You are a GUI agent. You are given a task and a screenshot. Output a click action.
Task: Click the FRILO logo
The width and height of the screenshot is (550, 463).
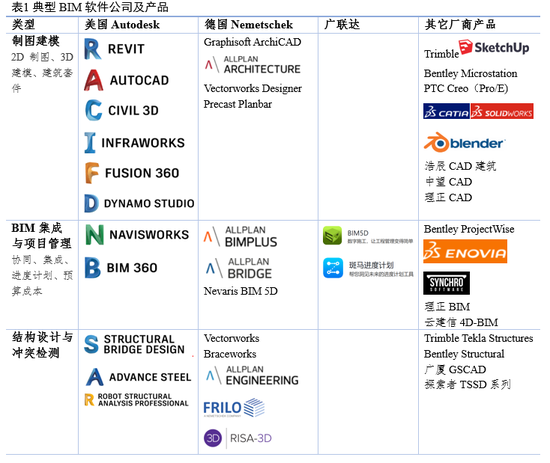[x=234, y=408]
